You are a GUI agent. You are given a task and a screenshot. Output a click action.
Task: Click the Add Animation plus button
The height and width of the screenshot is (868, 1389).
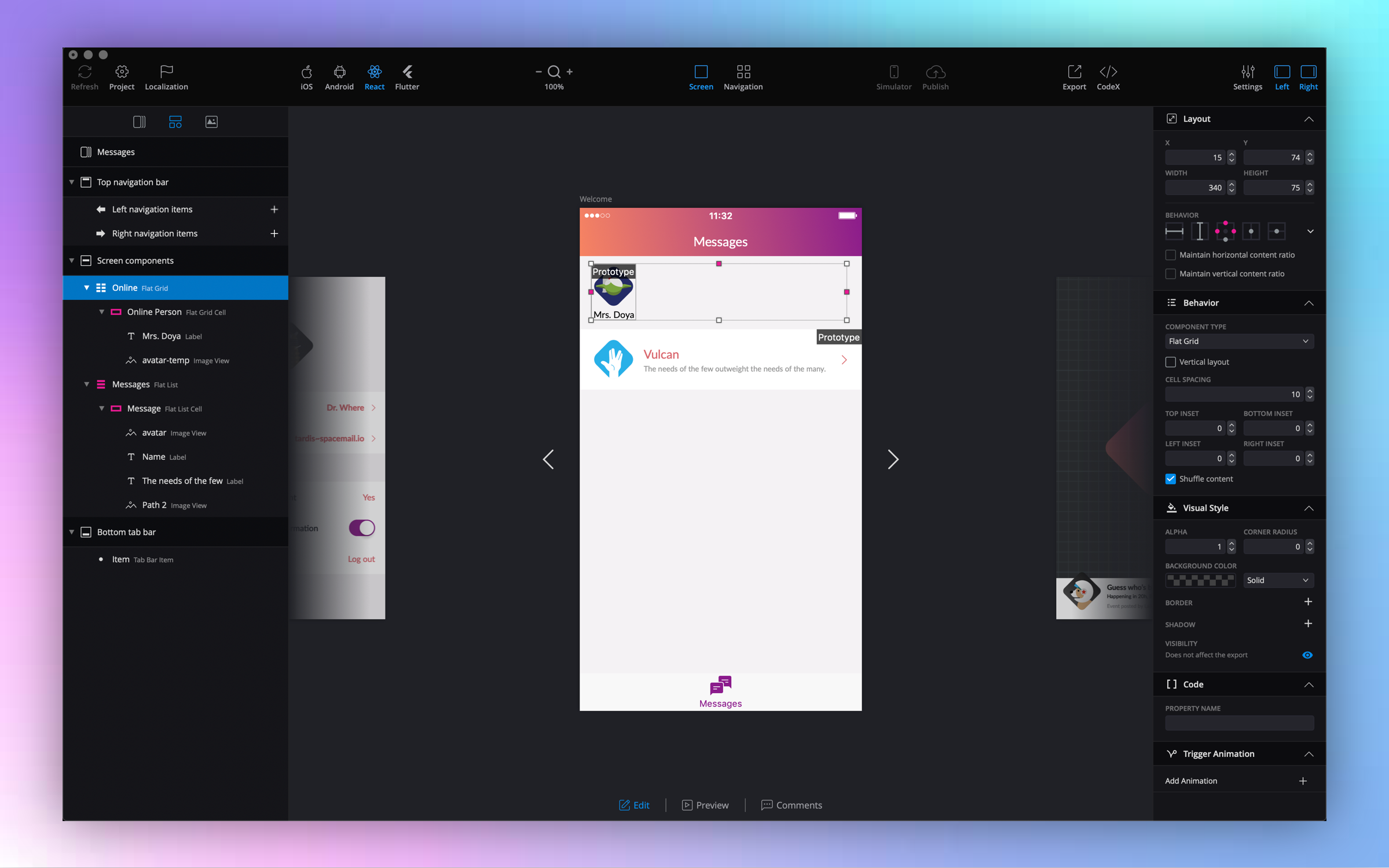click(x=1302, y=781)
